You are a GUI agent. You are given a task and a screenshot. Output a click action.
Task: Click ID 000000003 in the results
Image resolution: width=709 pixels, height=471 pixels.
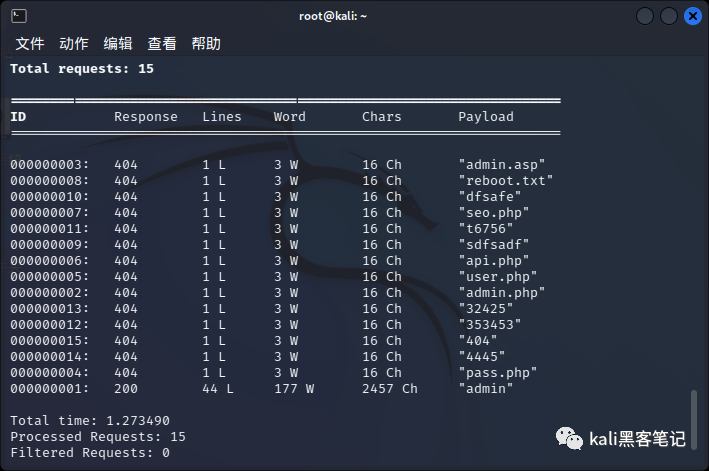[50, 165]
